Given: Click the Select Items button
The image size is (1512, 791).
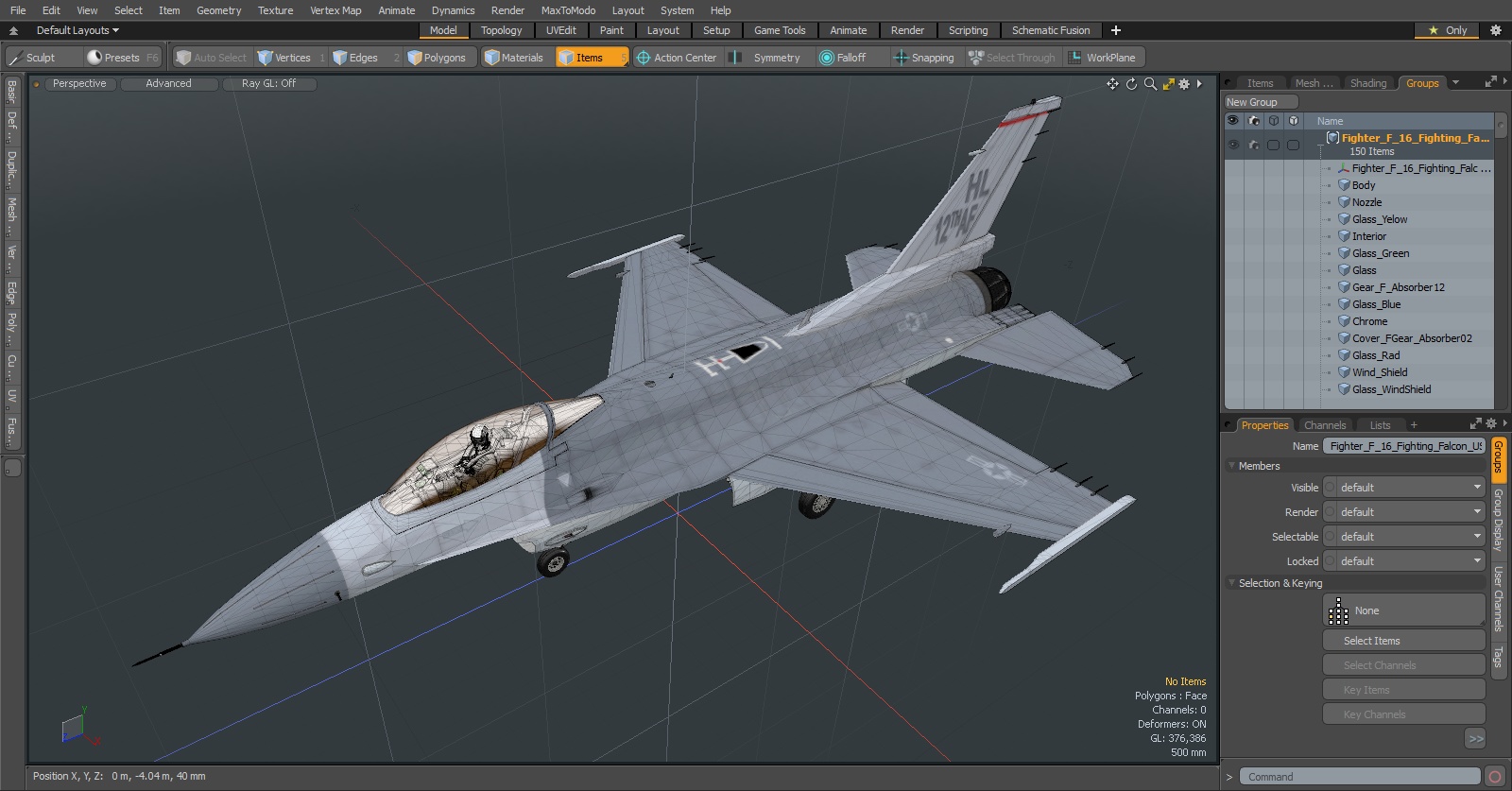Looking at the screenshot, I should pos(1404,641).
